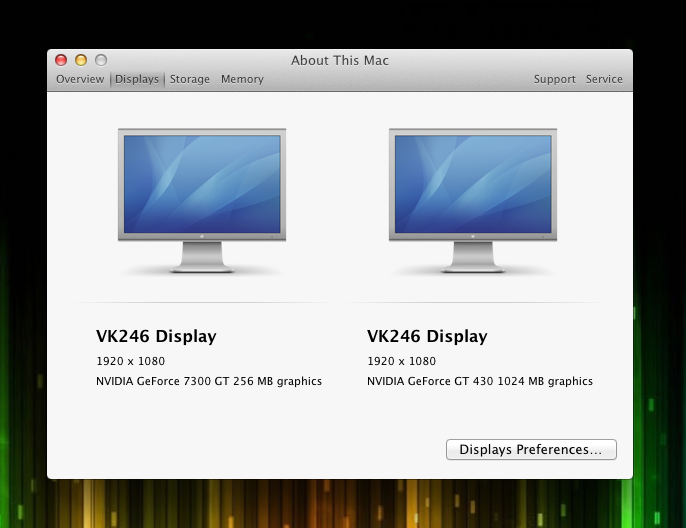Switch to the Overview tab
This screenshot has height=528, width=686.
coord(80,79)
